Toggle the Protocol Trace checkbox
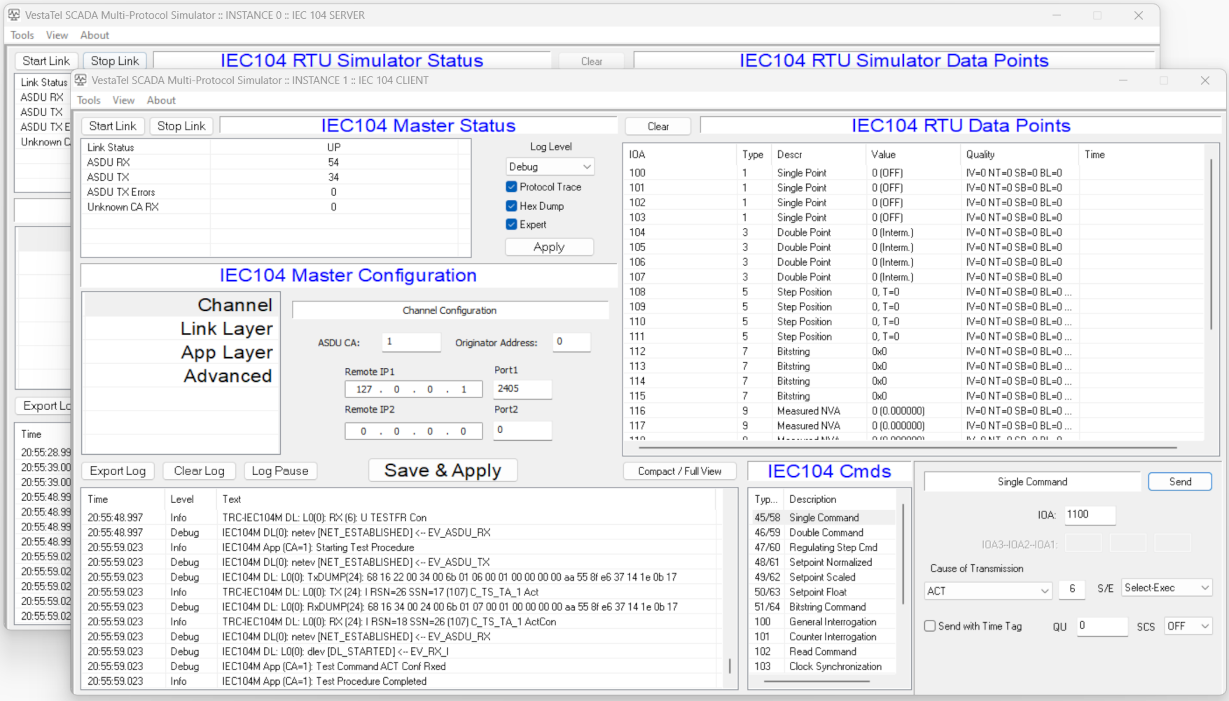Image resolution: width=1229 pixels, height=701 pixels. (x=512, y=187)
